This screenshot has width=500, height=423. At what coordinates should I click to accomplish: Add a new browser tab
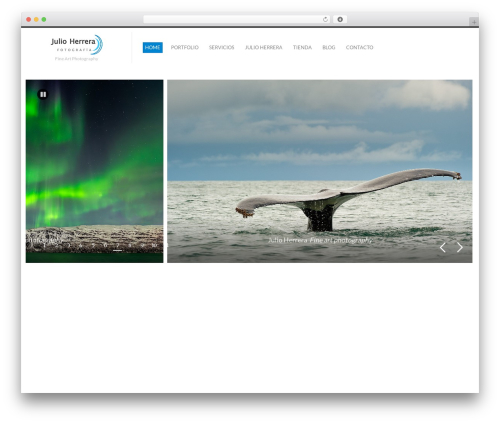(x=474, y=22)
